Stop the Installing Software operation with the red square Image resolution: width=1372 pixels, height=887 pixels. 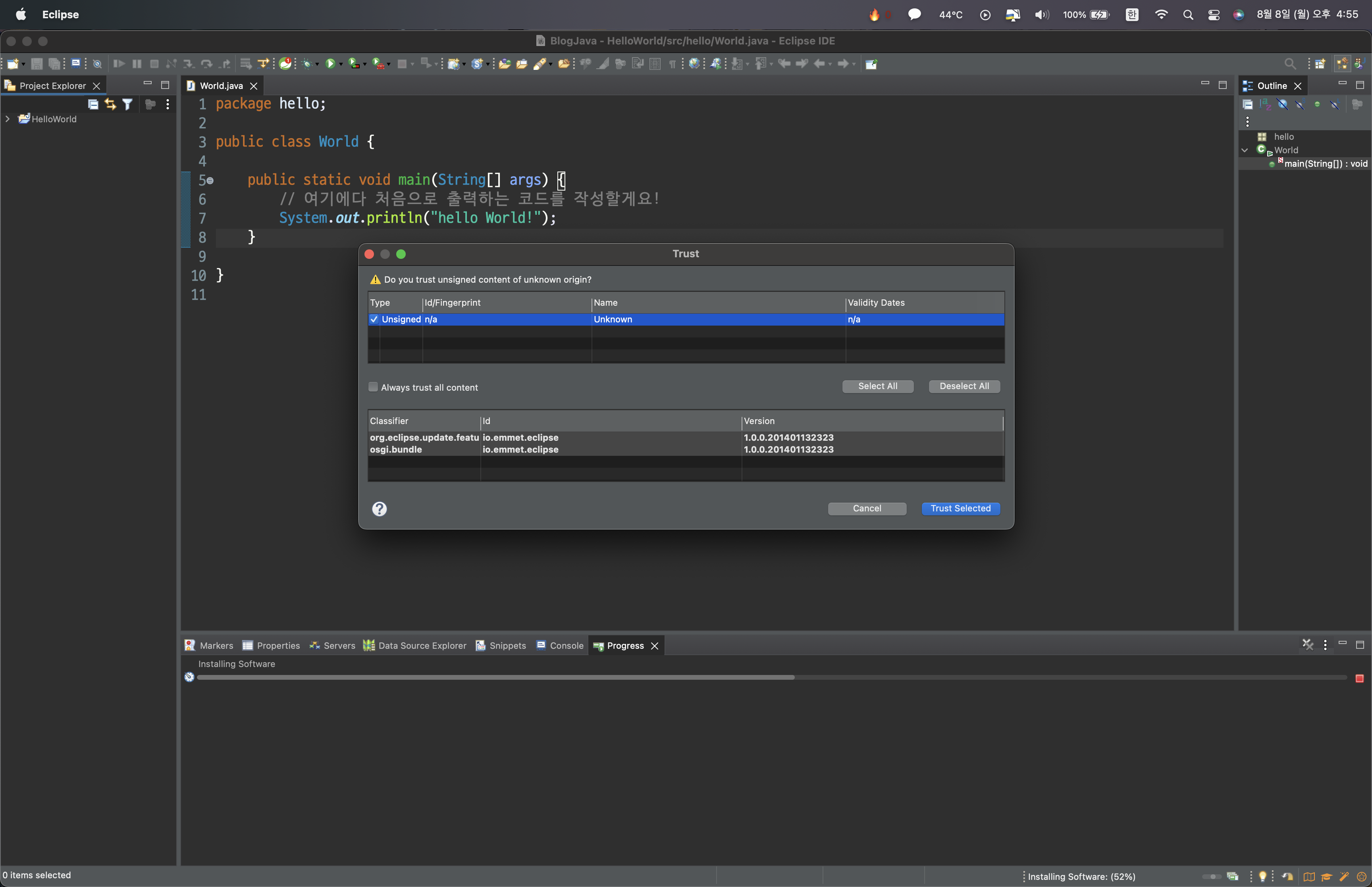click(1359, 679)
